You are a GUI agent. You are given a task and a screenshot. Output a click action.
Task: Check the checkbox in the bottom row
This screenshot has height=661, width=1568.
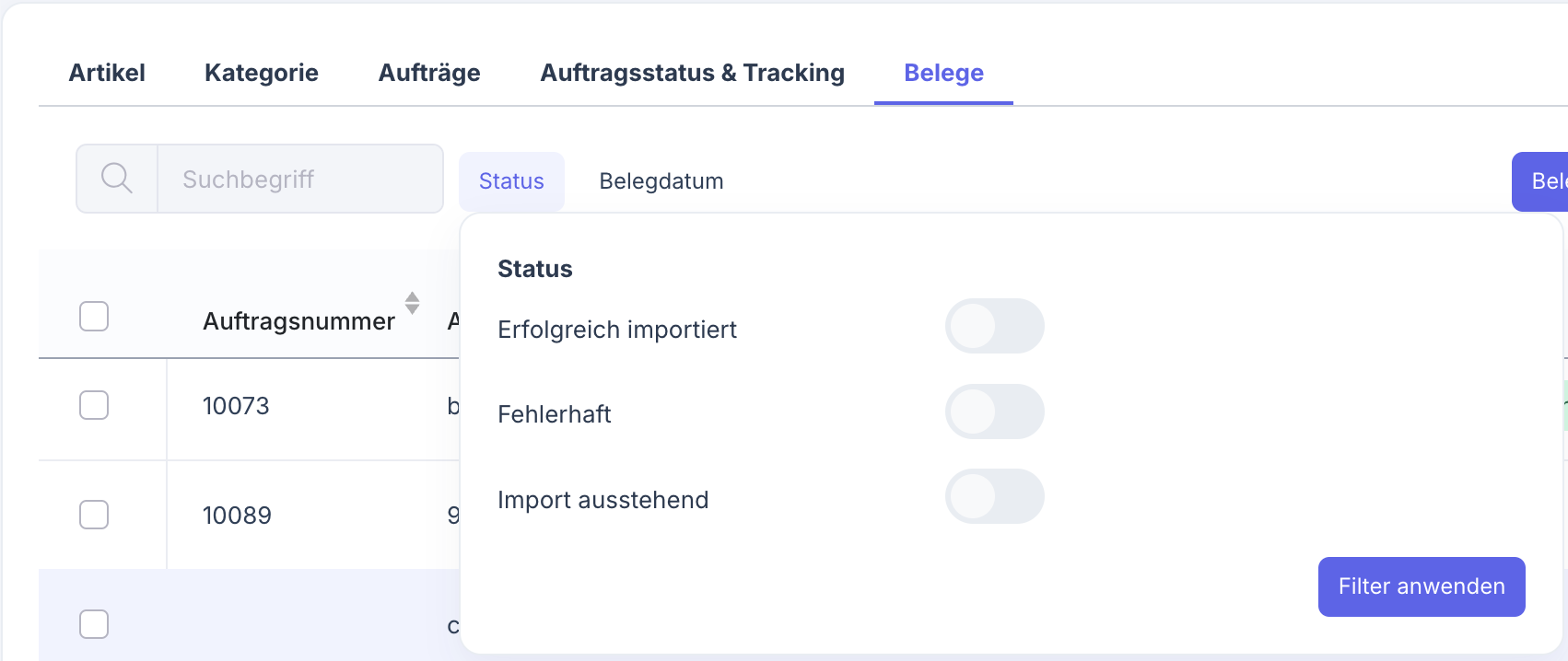93,623
